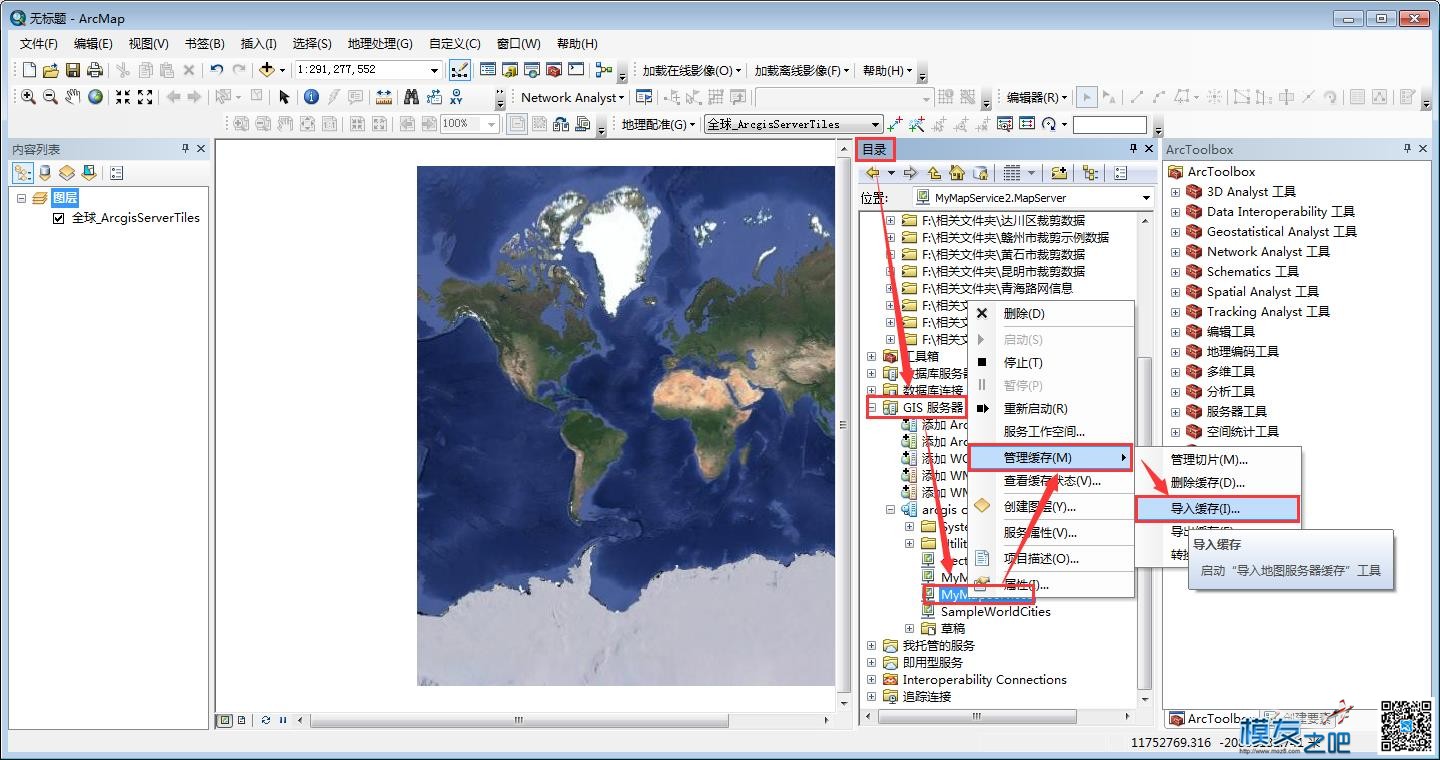
Task: Click the Add Data button
Action: (267, 70)
